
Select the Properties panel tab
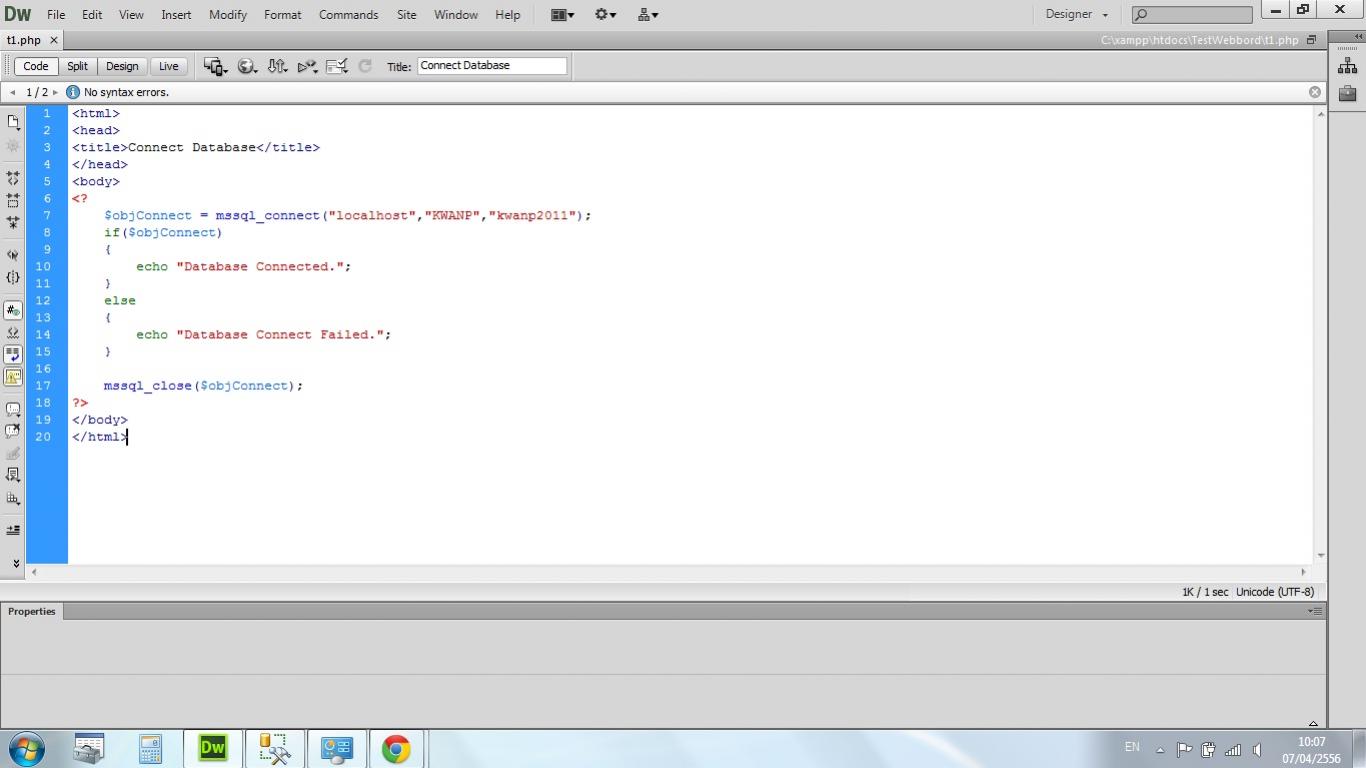[x=32, y=611]
